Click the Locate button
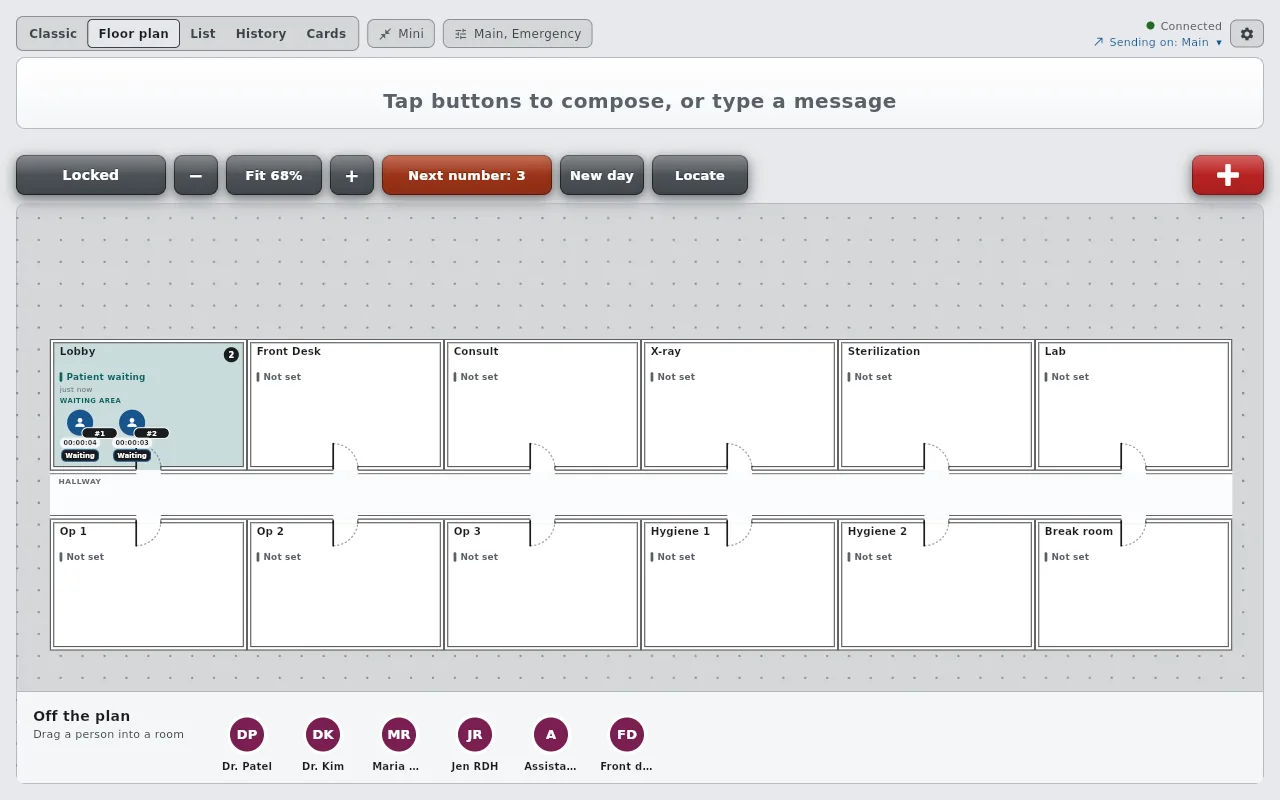Image resolution: width=1280 pixels, height=800 pixels. click(x=700, y=175)
